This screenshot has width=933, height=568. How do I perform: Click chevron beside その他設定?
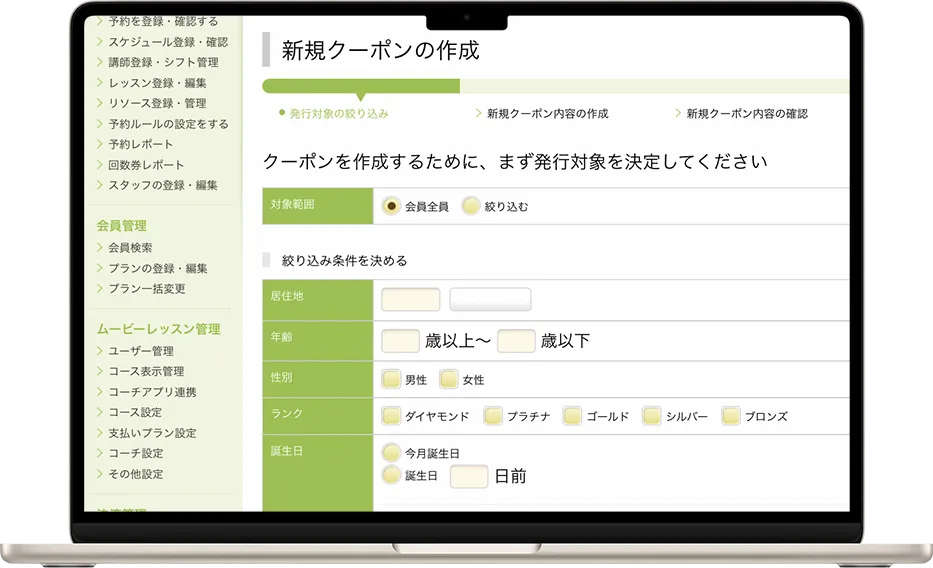click(x=100, y=474)
